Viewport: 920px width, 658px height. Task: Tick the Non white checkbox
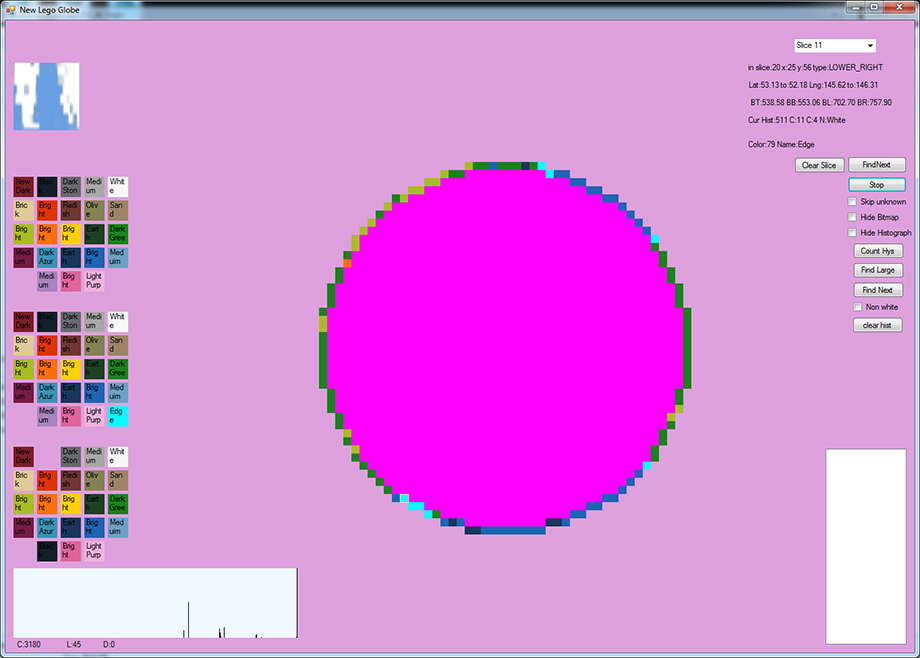click(x=858, y=307)
